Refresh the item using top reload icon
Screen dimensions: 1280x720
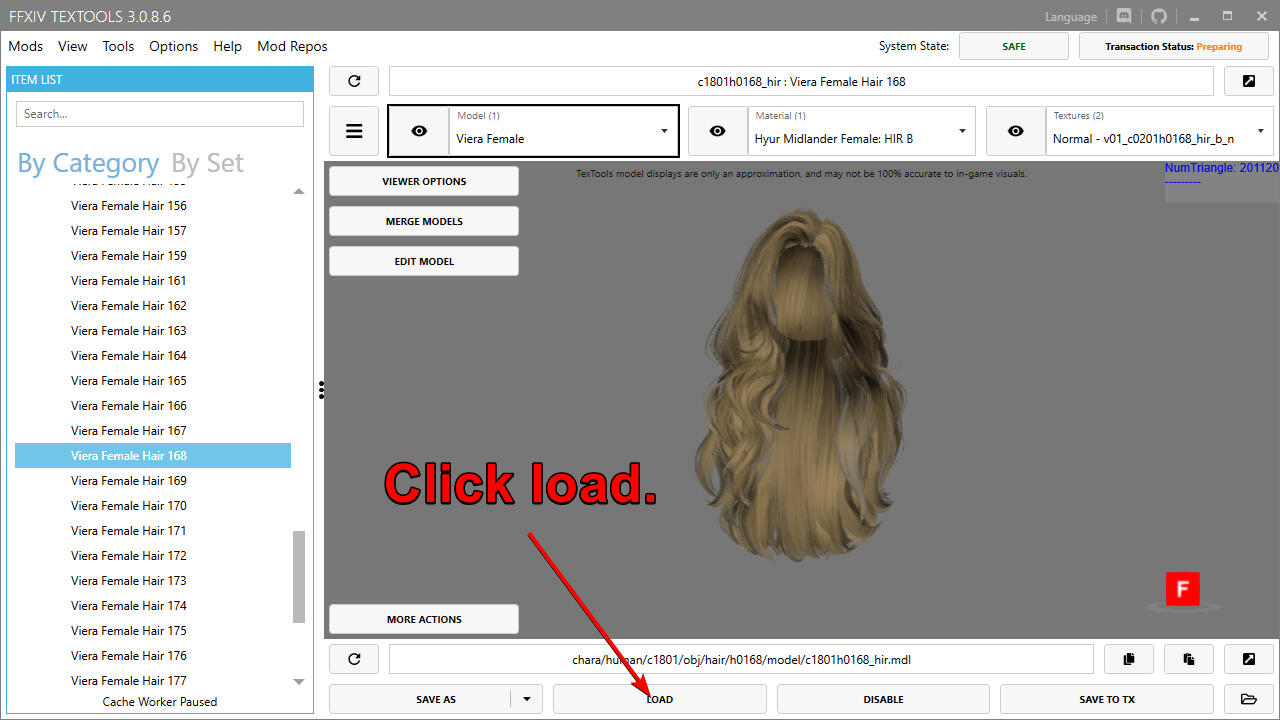354,81
